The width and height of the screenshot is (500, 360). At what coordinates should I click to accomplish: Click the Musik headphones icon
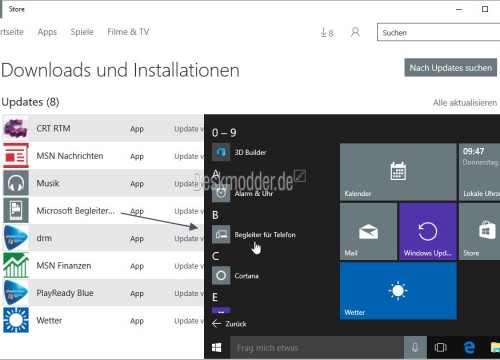click(x=16, y=183)
